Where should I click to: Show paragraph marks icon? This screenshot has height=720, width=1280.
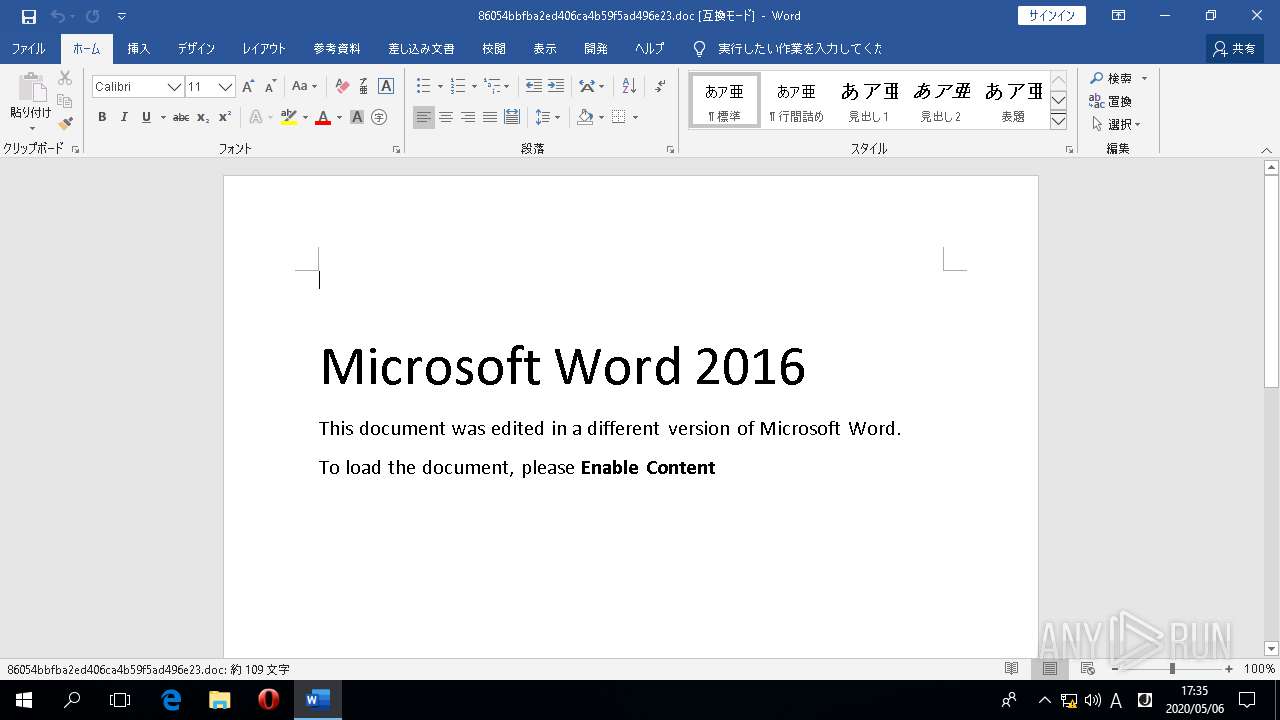pos(660,87)
